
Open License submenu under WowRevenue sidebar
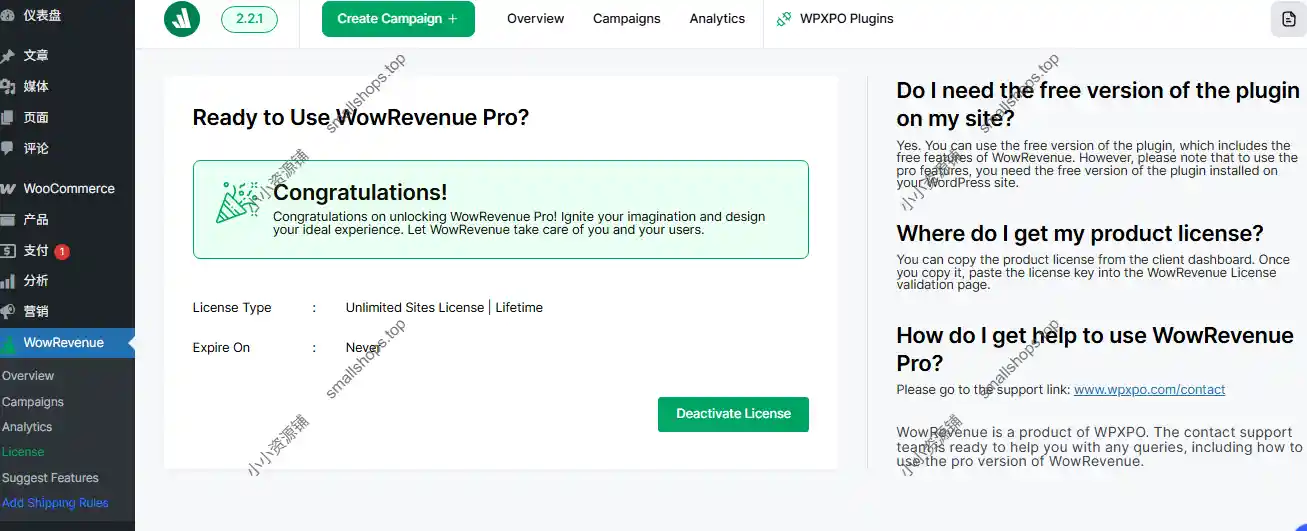click(x=23, y=452)
